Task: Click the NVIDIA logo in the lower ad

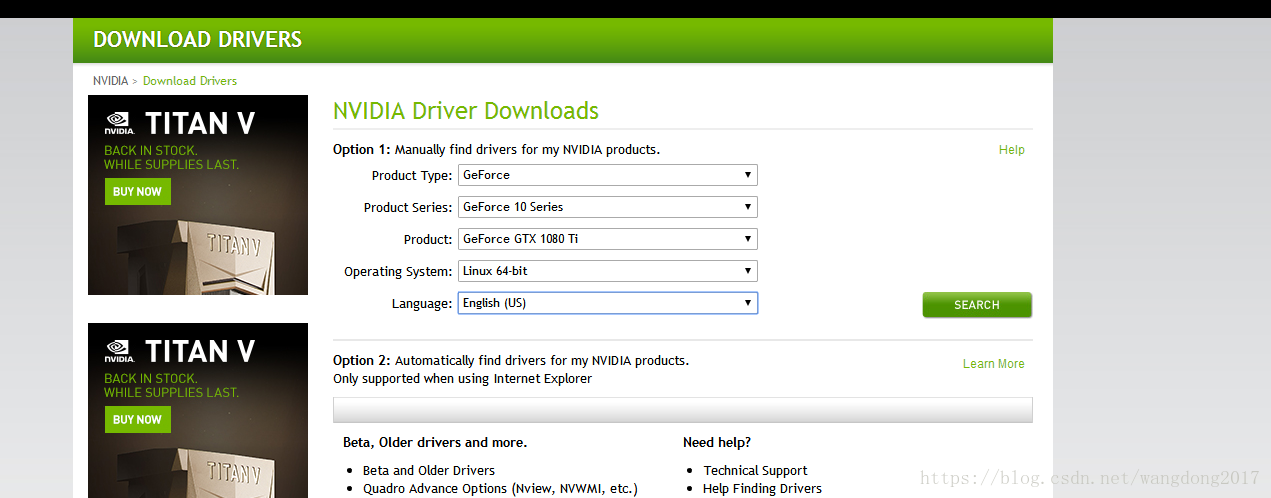Action: (119, 352)
